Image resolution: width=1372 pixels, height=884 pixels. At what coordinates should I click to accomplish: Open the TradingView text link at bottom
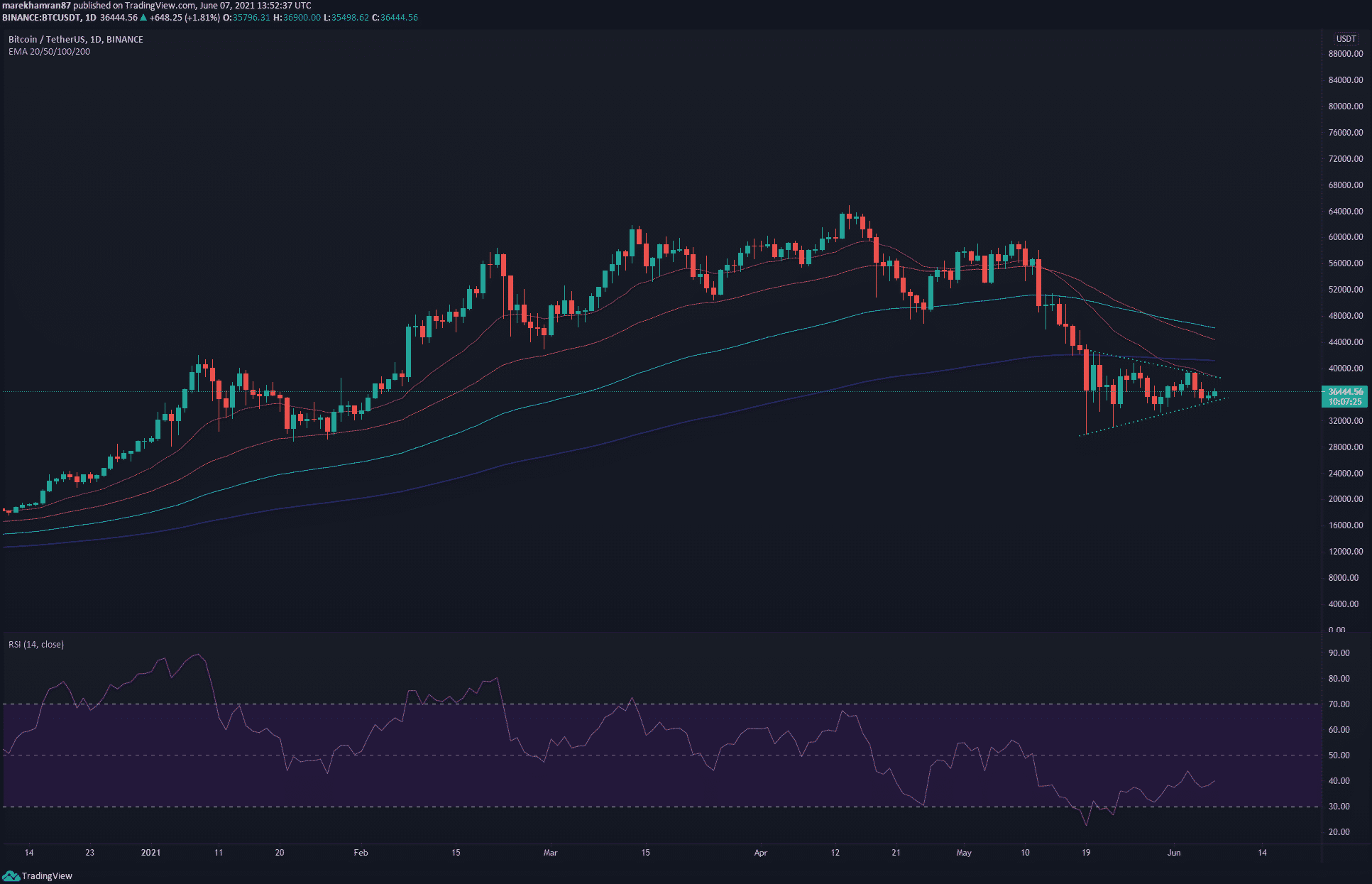pos(47,875)
